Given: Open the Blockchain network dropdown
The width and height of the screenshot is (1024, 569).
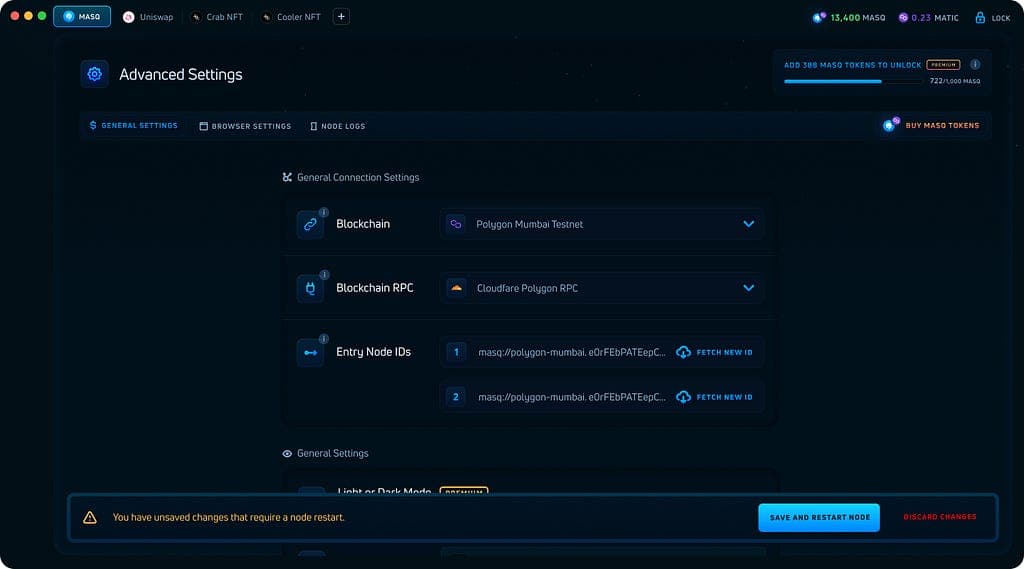Looking at the screenshot, I should click(x=601, y=224).
